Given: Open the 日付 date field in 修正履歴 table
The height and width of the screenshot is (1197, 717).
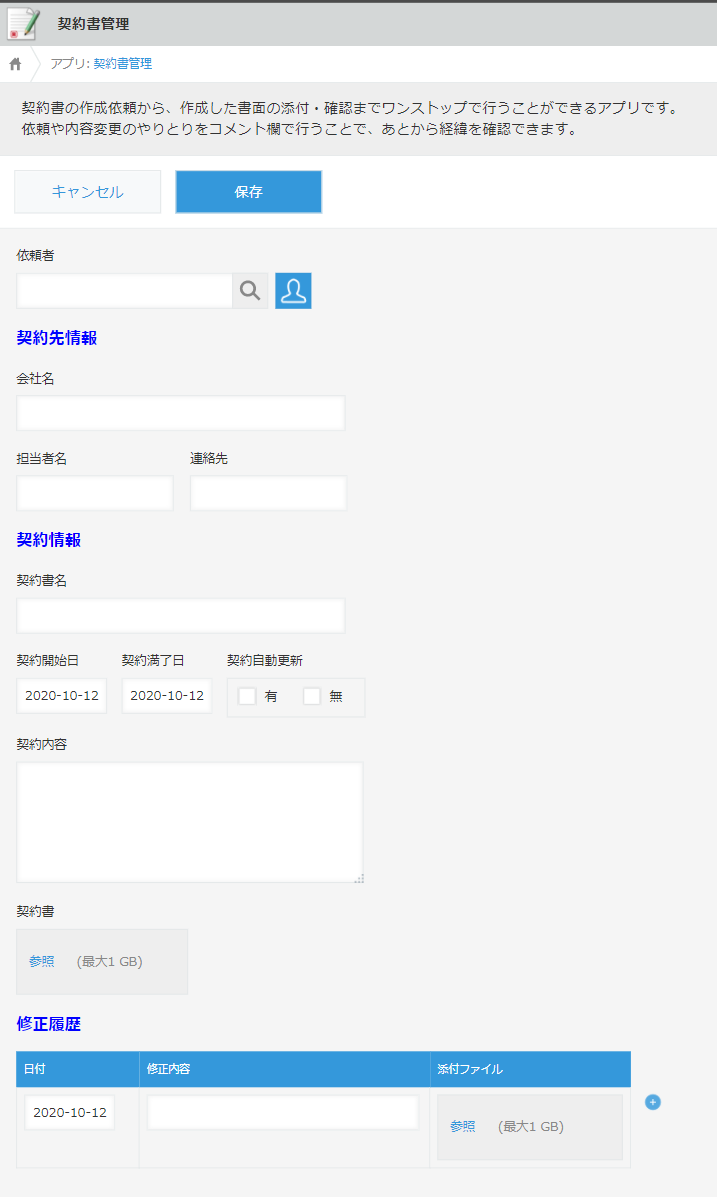Looking at the screenshot, I should pos(69,1113).
